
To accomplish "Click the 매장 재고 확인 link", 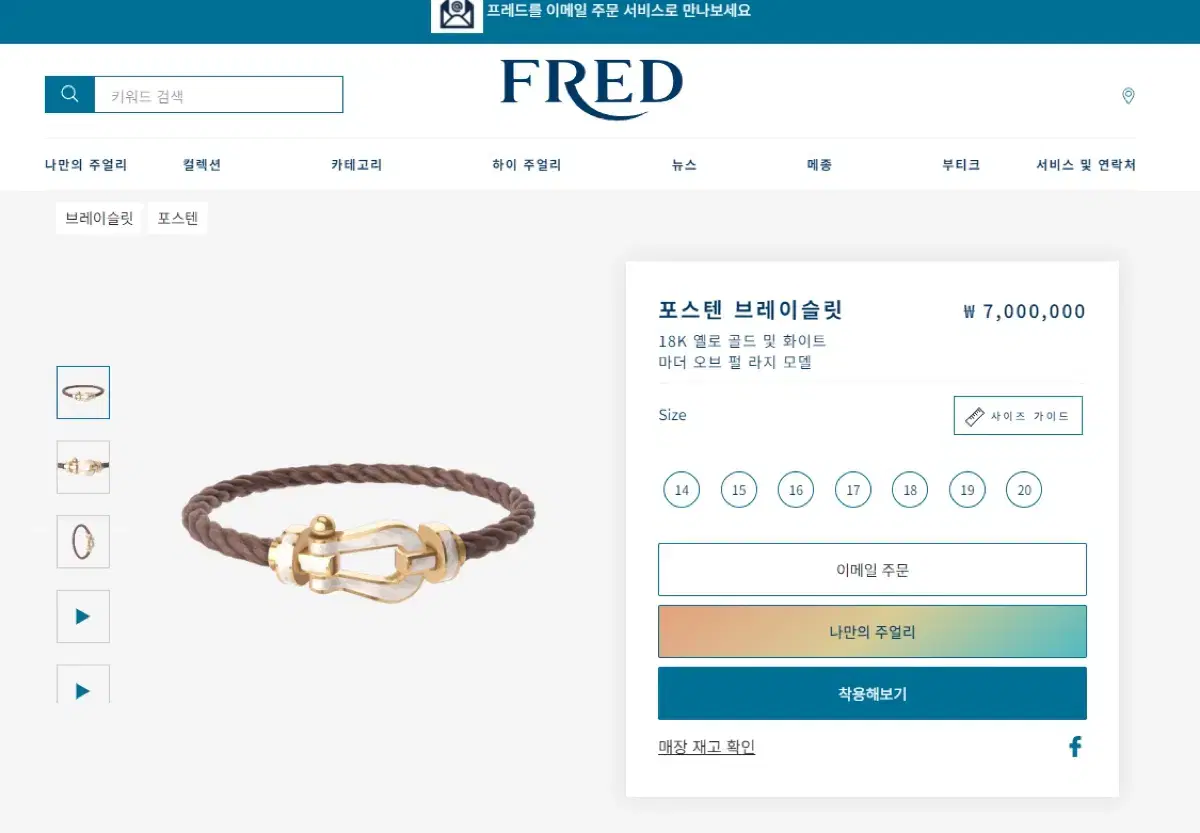I will click(706, 747).
